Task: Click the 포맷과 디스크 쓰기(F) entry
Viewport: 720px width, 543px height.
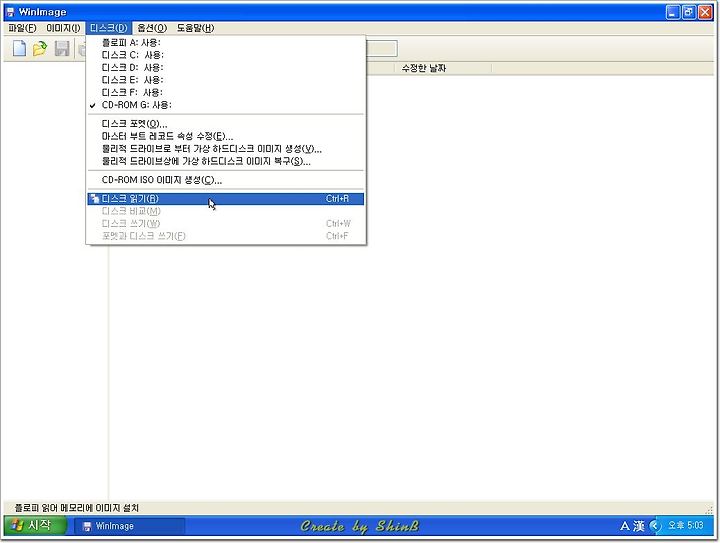Action: coord(225,236)
